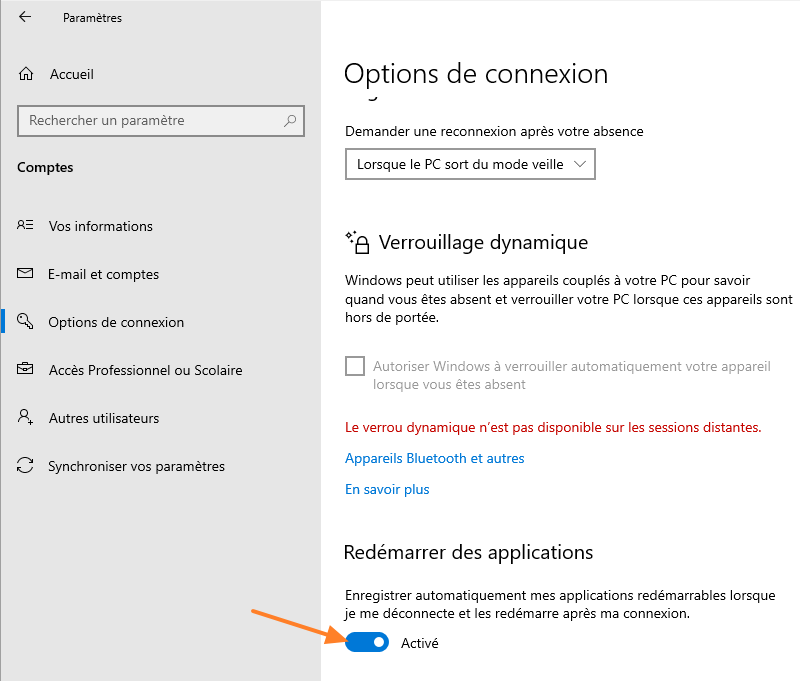Click the Synchroniser sync arrows icon

click(x=26, y=466)
